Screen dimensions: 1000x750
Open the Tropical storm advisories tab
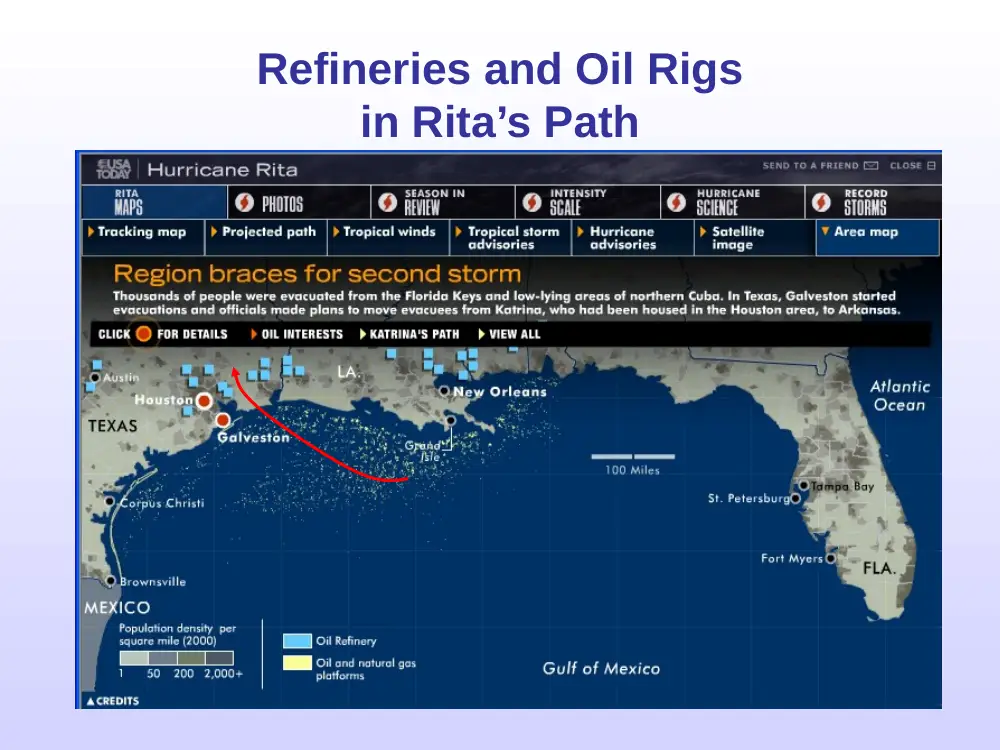tap(510, 237)
